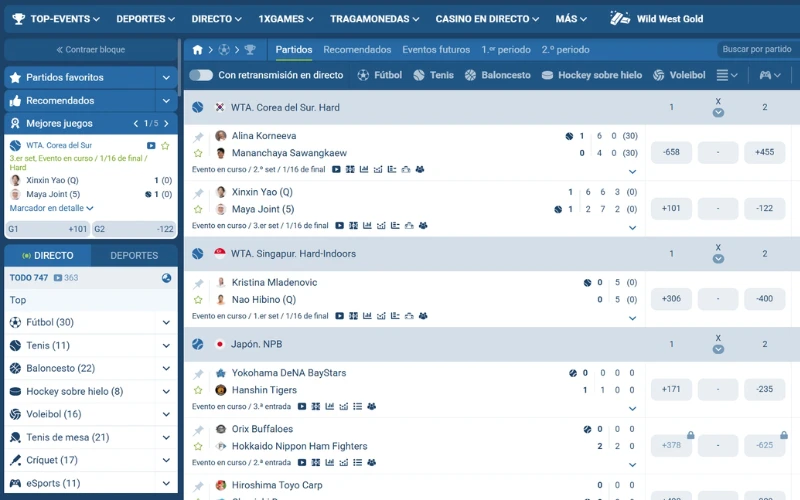Go to previous Mejores juegos card
This screenshot has width=800, height=500.
[x=135, y=123]
